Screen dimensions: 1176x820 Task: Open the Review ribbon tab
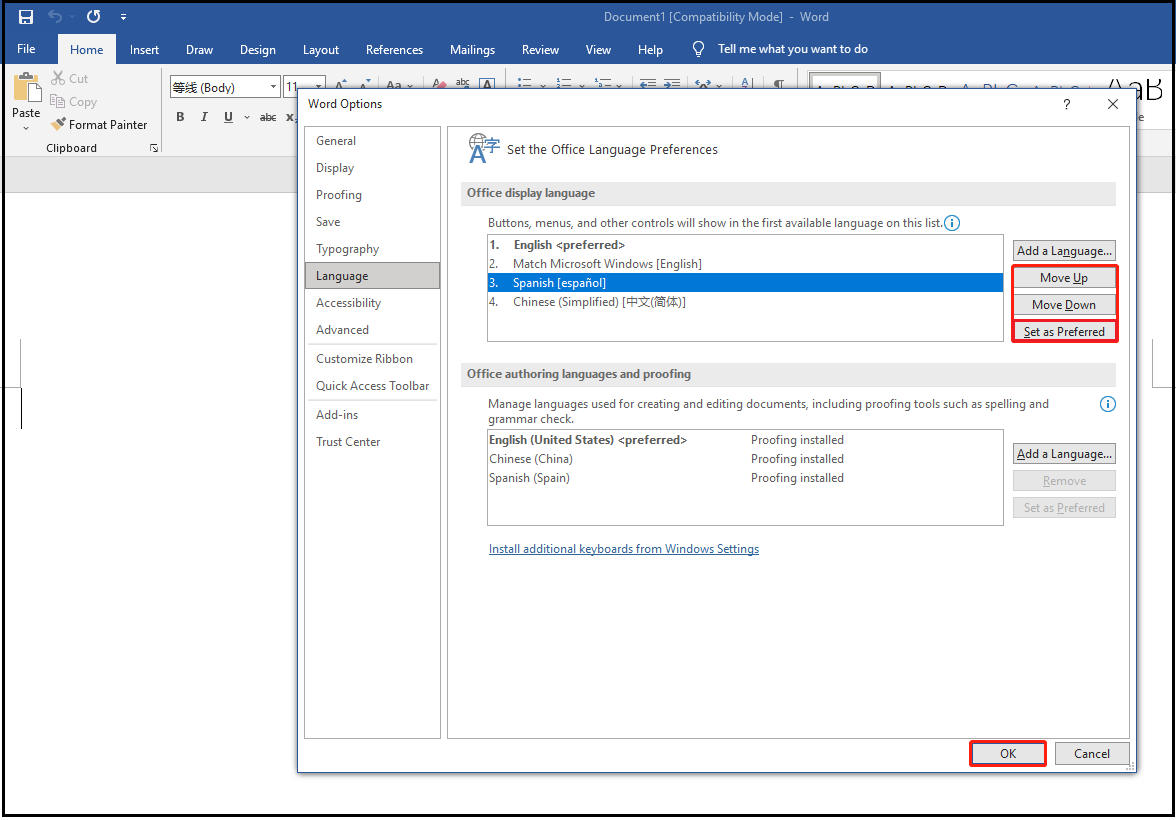pos(540,49)
